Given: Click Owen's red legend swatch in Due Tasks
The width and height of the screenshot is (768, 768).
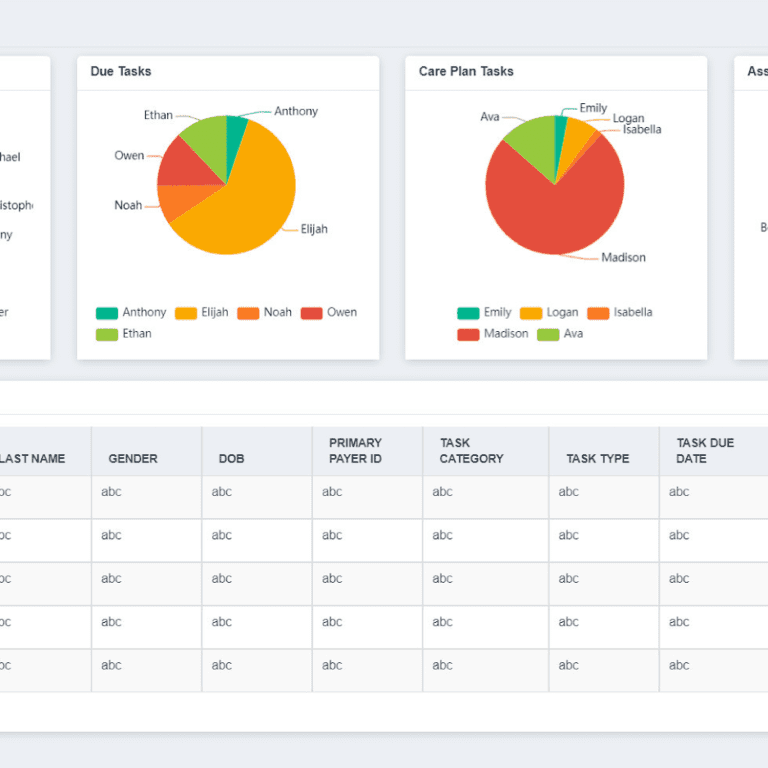Looking at the screenshot, I should 311,313.
